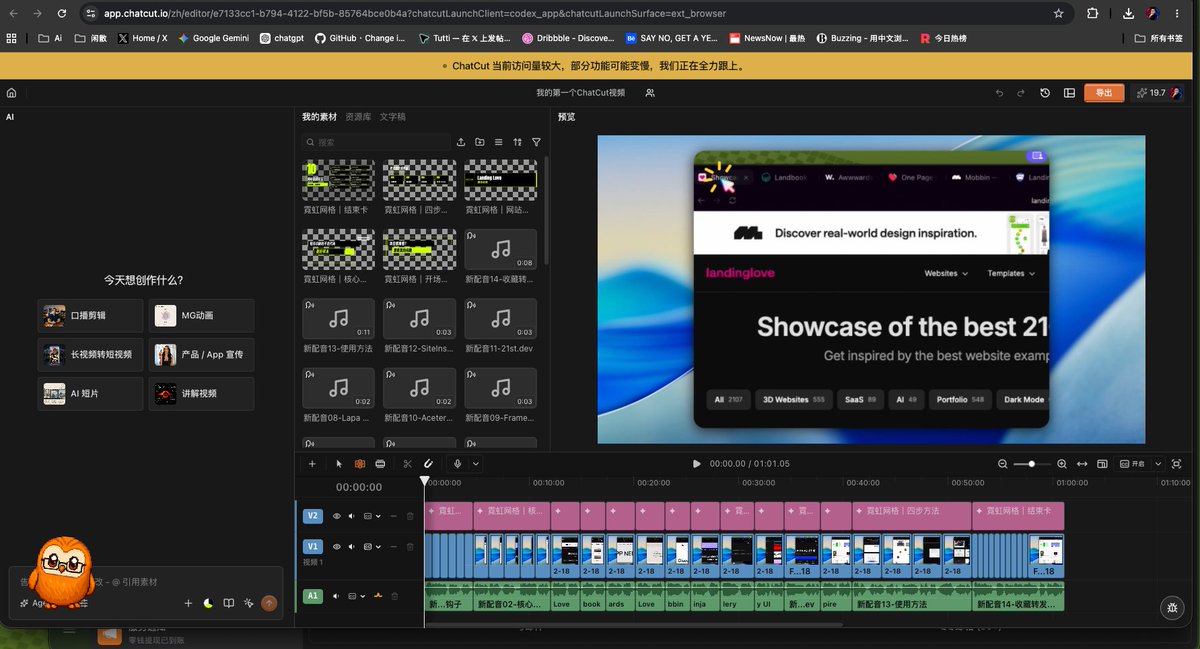Image resolution: width=1200 pixels, height=649 pixels.
Task: Open the version history clock icon
Action: [x=1045, y=93]
